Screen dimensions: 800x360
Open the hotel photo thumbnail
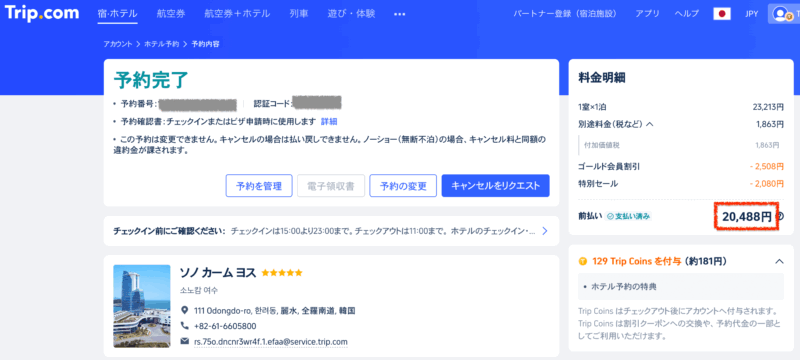tap(142, 306)
